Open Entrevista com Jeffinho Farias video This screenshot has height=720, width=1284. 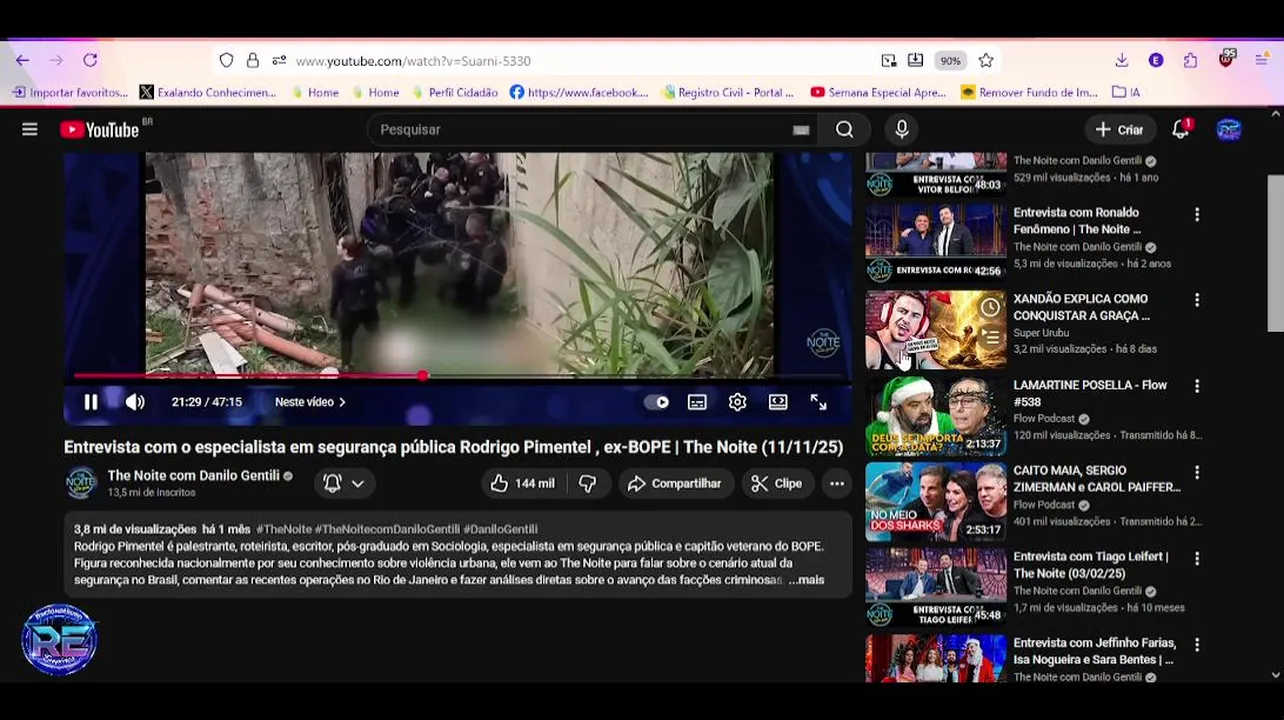1095,650
